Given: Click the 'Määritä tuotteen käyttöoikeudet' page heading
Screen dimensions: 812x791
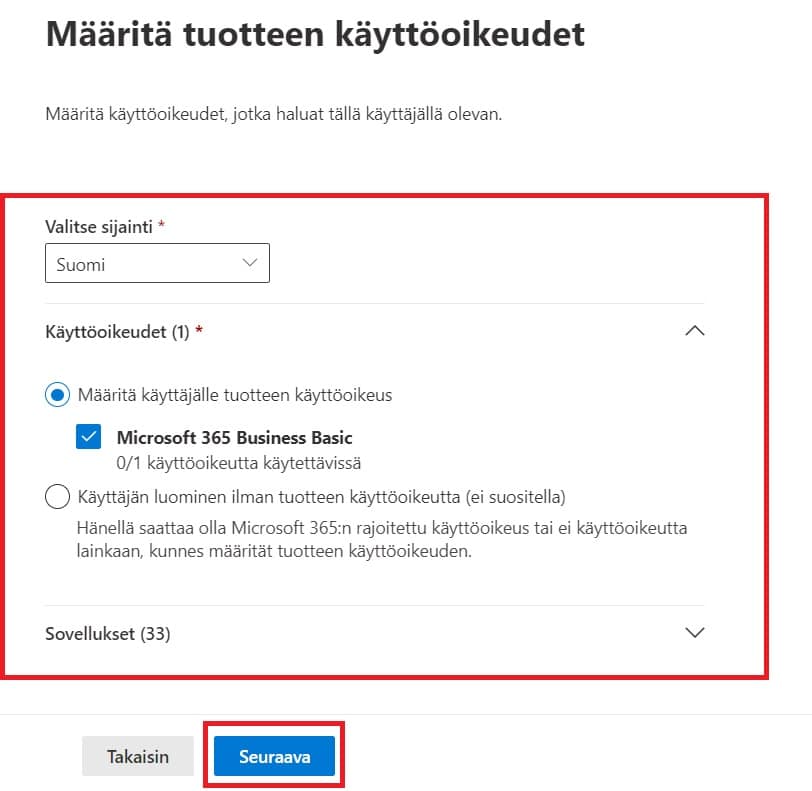Looking at the screenshot, I should tap(315, 35).
